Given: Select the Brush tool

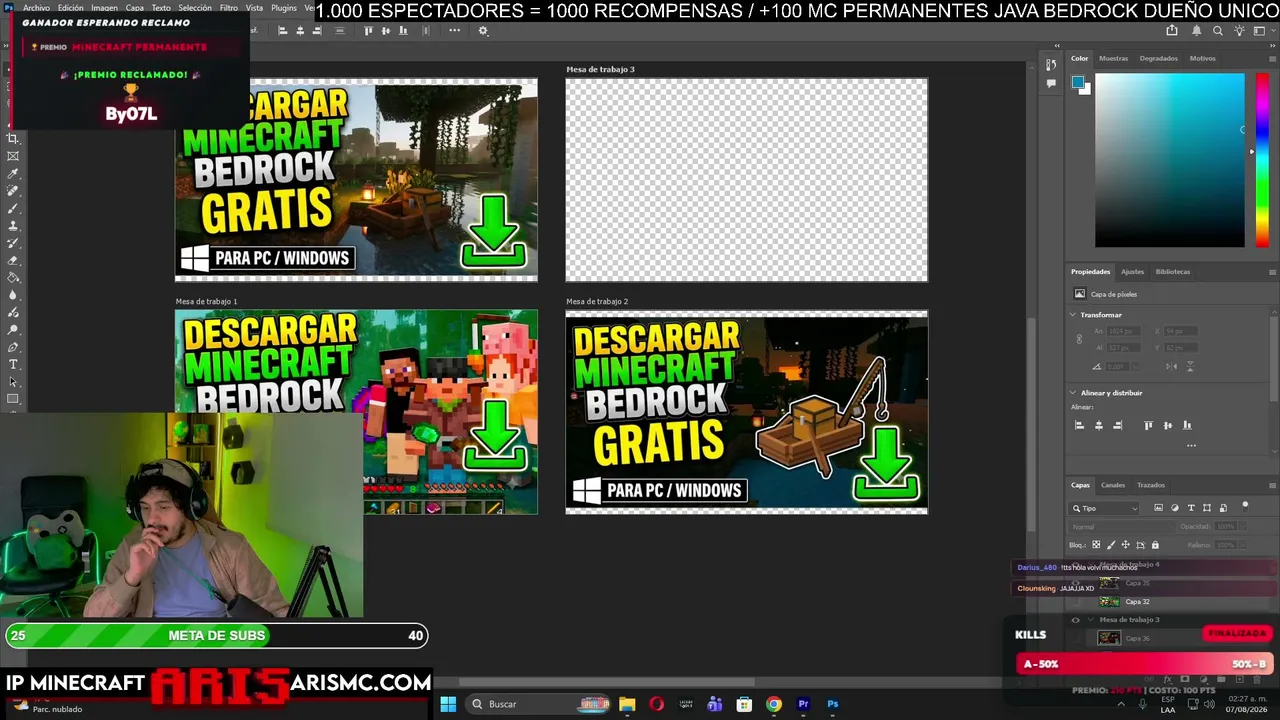Looking at the screenshot, I should point(13,208).
